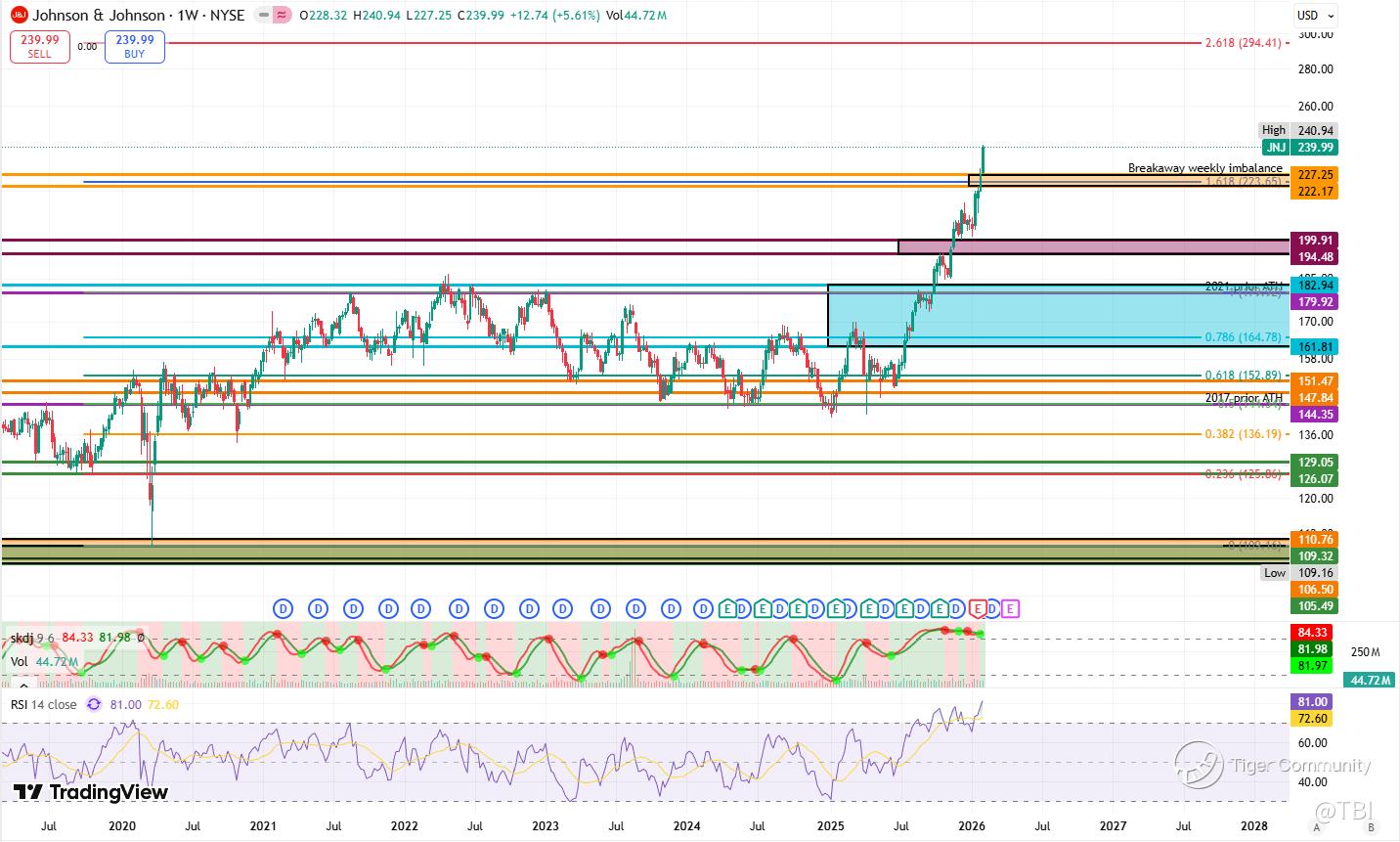Select the orange breakaway imbalance rectangle
This screenshot has width=1400, height=842.
pos(1128,181)
